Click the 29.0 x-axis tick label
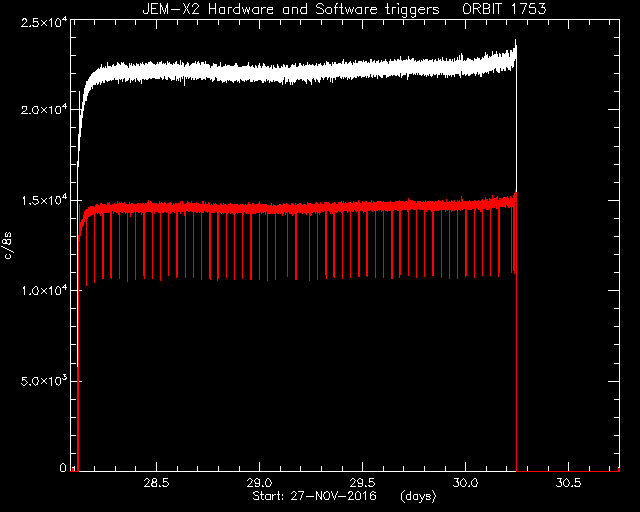 (x=259, y=483)
